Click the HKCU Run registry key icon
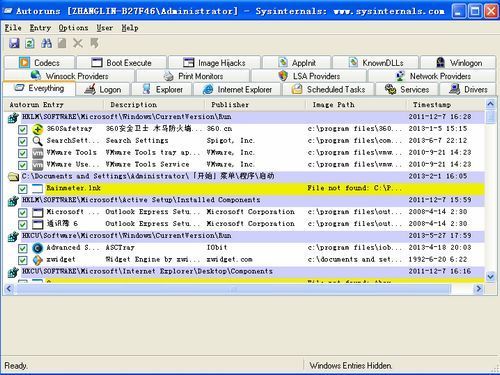Viewport: 500px width, 375px height. (13, 236)
